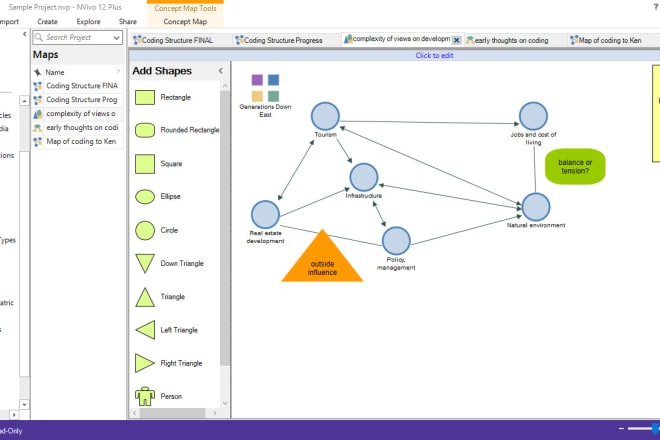The width and height of the screenshot is (660, 440).
Task: Select the green balance or tension shape
Action: tap(575, 166)
